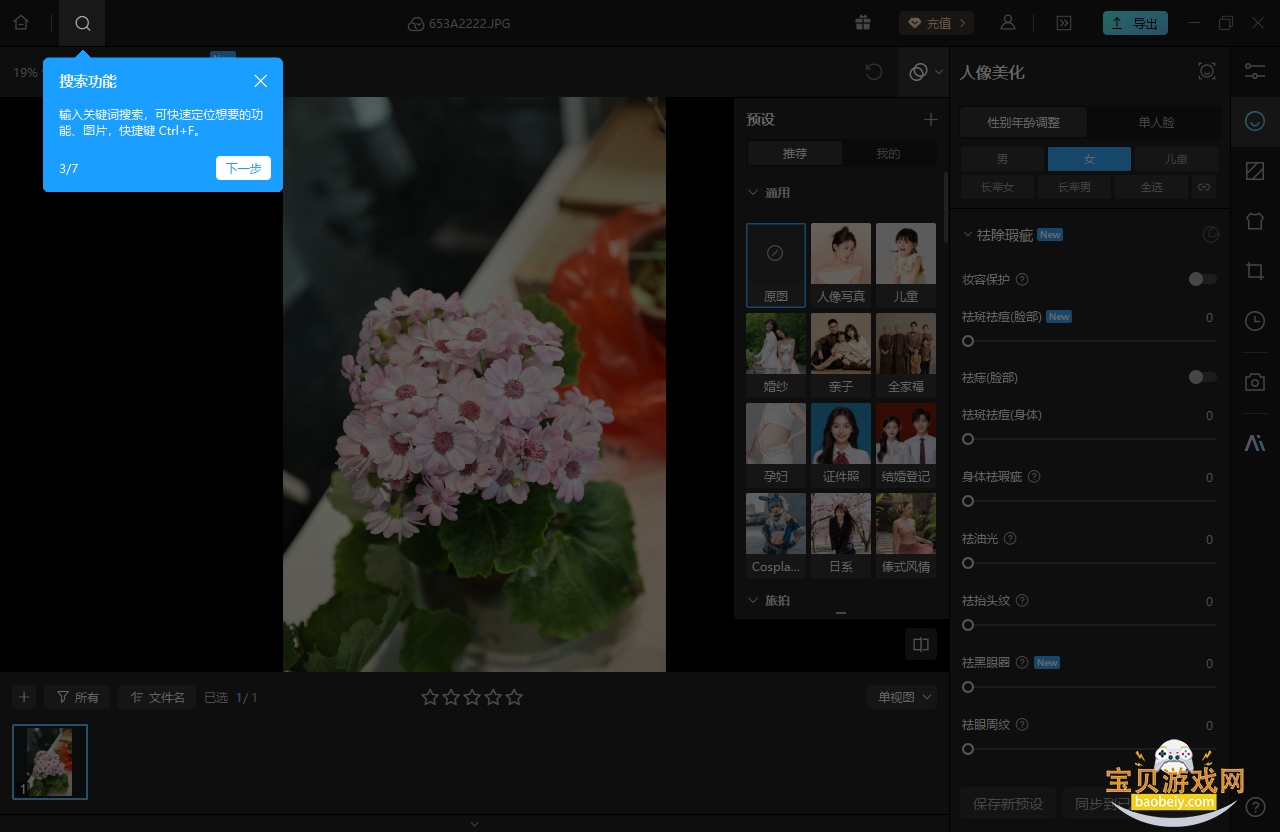Viewport: 1280px width, 832px height.
Task: Select the portrait beautify face icon
Action: (x=1255, y=121)
